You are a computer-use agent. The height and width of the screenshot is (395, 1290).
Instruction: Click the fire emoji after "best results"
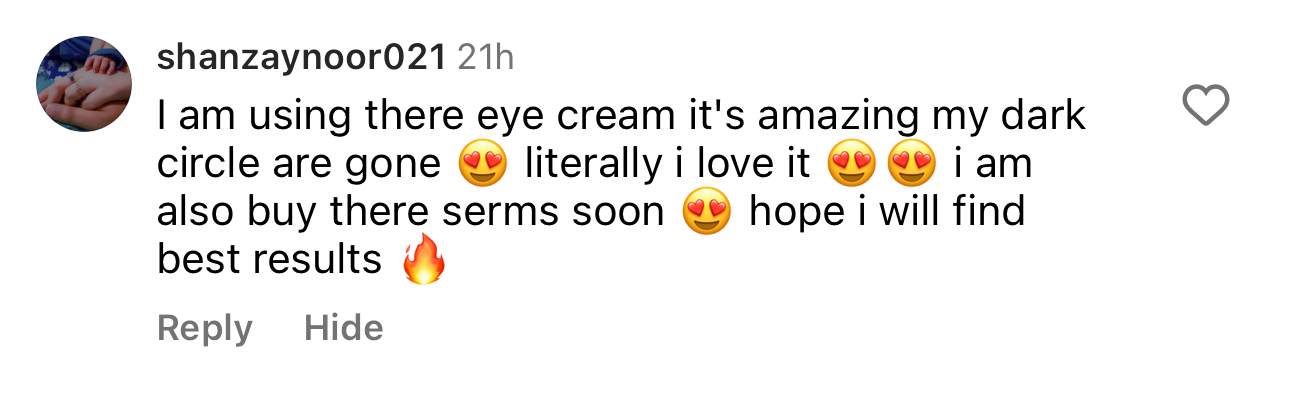(x=423, y=260)
